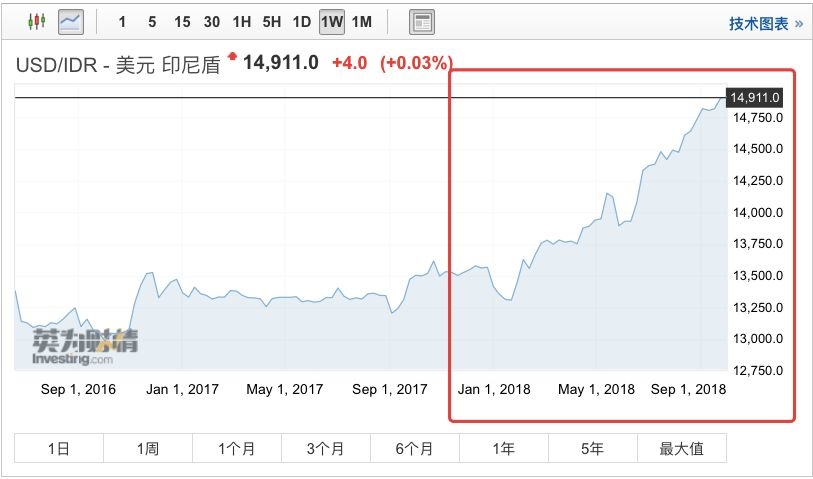
Task: Click the 14,911.0 current price marker
Action: pyautogui.click(x=755, y=97)
